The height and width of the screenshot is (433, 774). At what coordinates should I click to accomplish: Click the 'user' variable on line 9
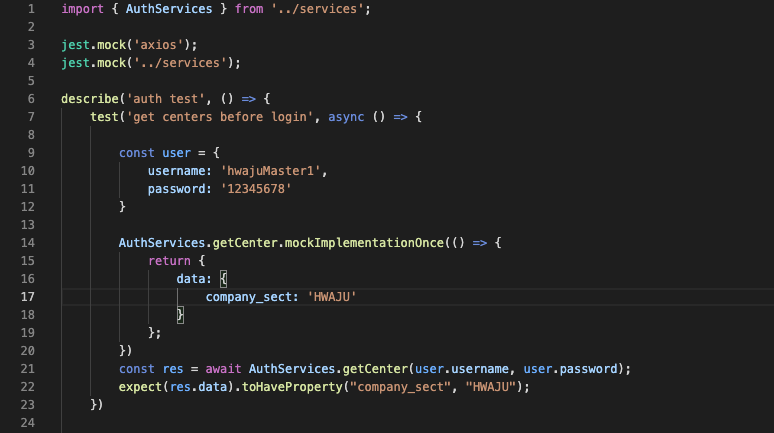(x=176, y=153)
